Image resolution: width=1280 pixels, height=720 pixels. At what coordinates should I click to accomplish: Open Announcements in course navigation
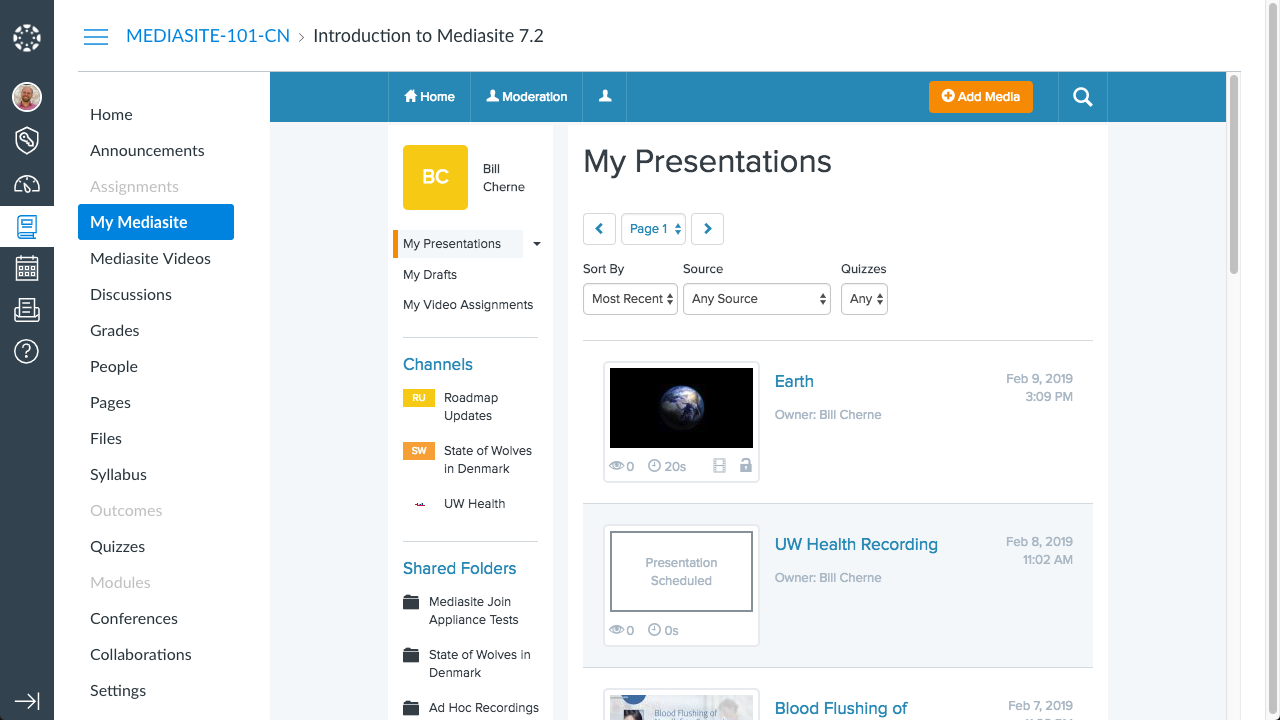[x=147, y=150]
